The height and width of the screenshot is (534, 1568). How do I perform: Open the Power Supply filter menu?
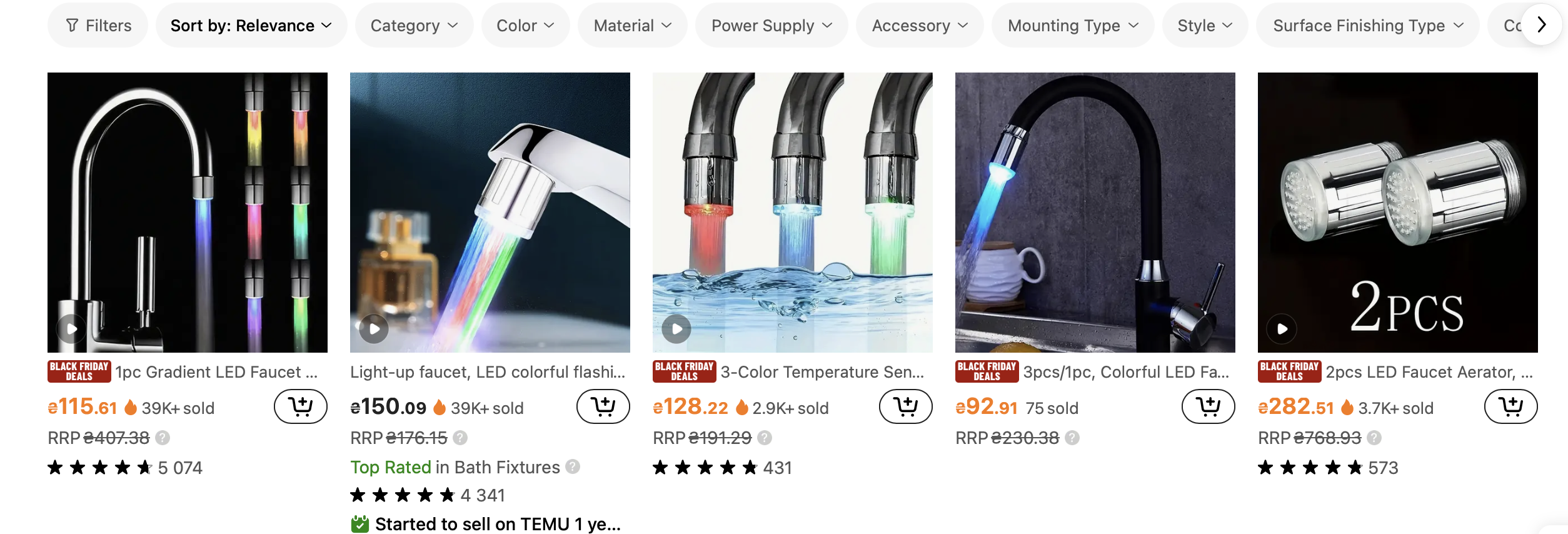772,25
